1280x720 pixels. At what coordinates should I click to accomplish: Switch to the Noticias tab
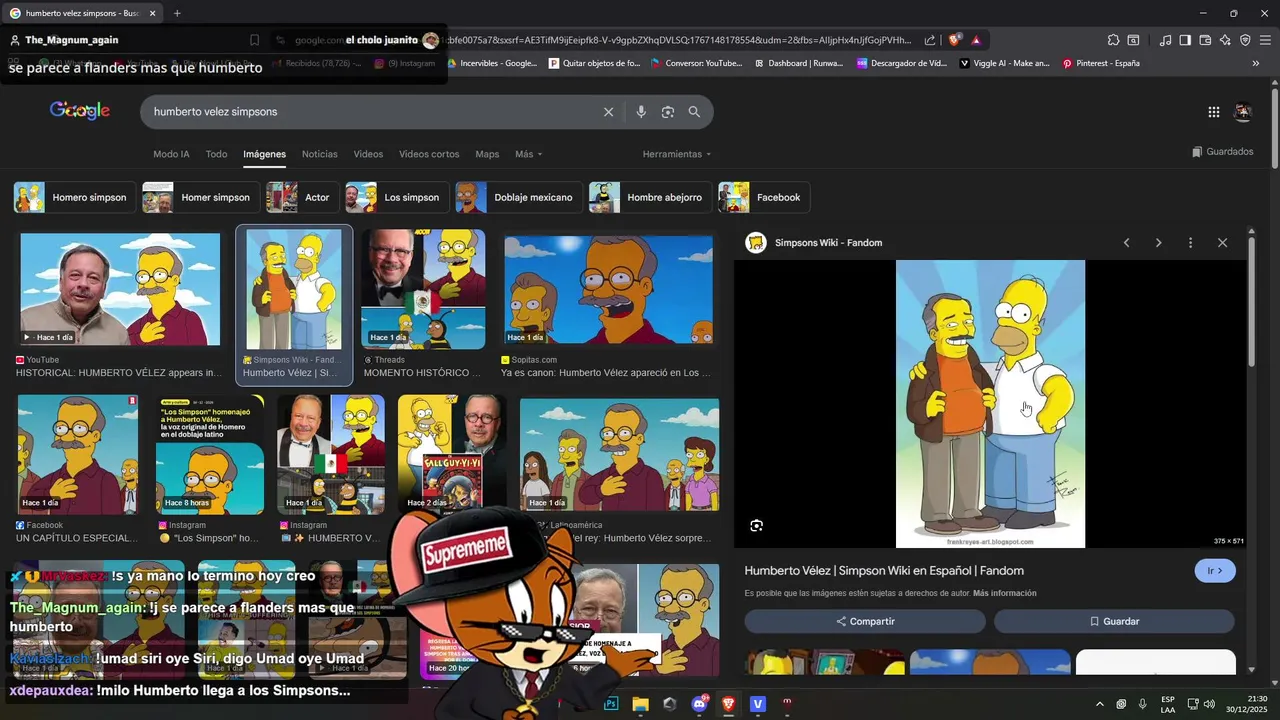tap(320, 154)
